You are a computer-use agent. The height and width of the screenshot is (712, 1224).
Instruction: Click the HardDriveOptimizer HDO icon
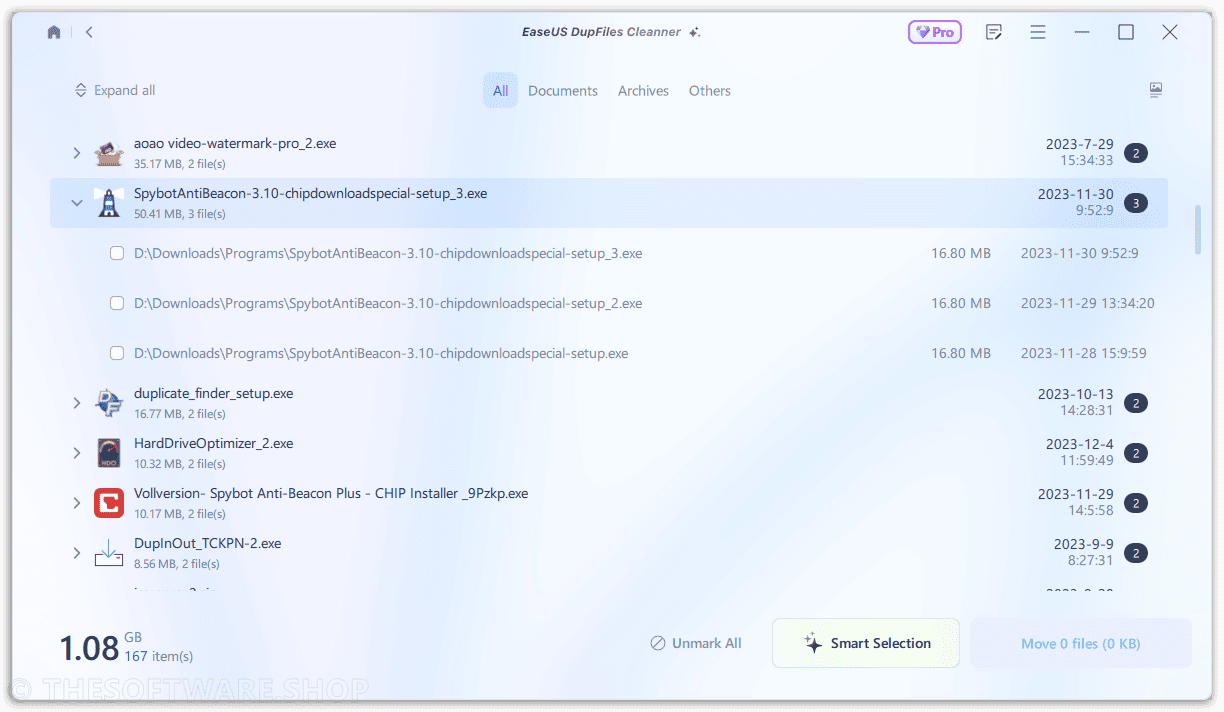[109, 453]
